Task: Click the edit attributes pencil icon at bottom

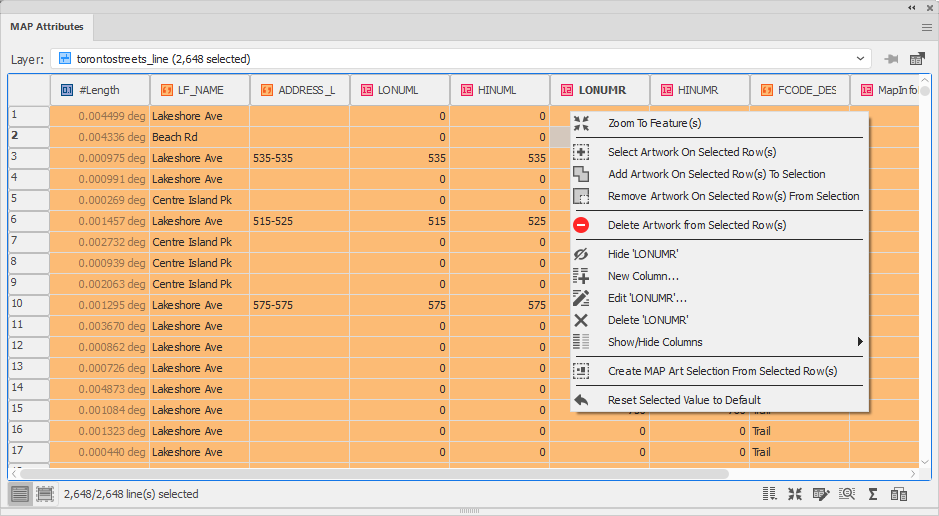Action: click(821, 494)
